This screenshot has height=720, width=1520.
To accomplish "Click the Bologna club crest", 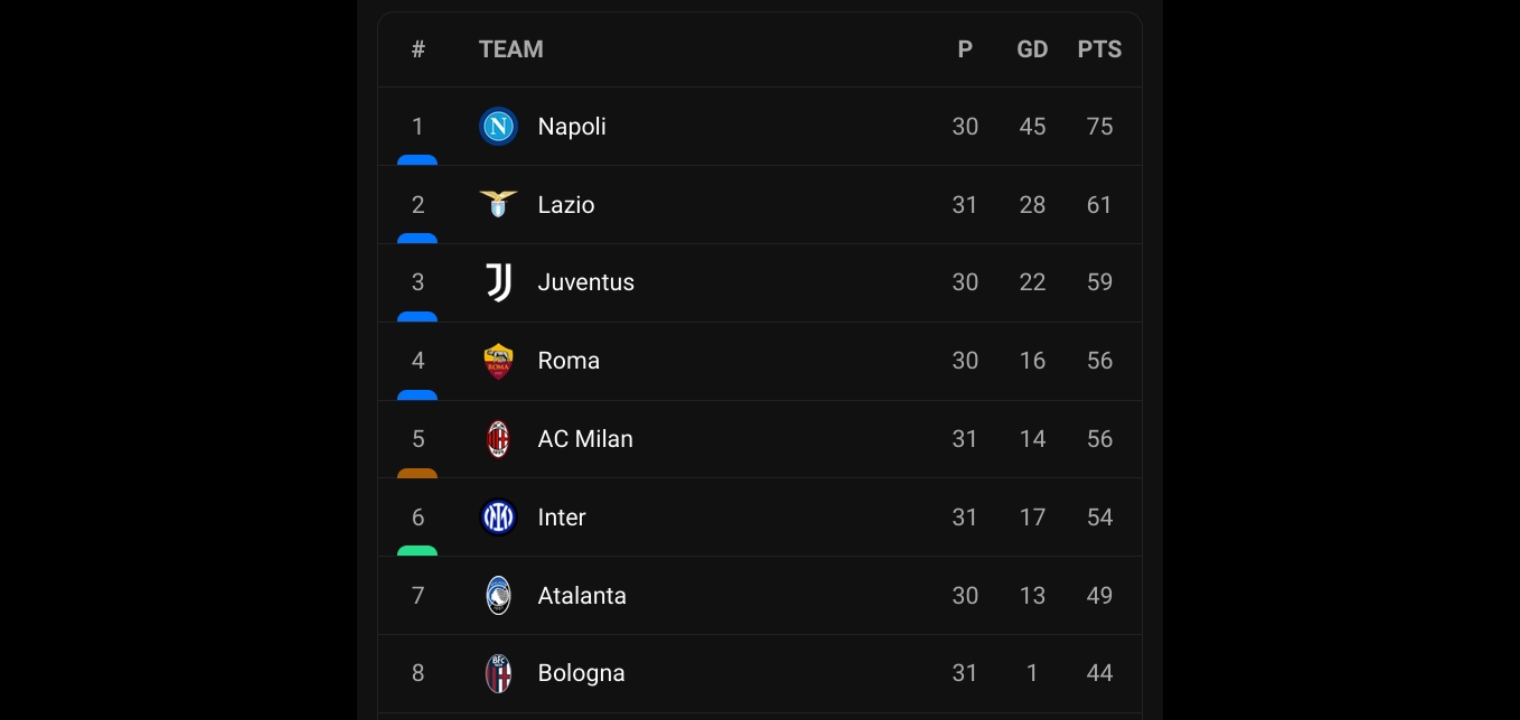I will [498, 673].
